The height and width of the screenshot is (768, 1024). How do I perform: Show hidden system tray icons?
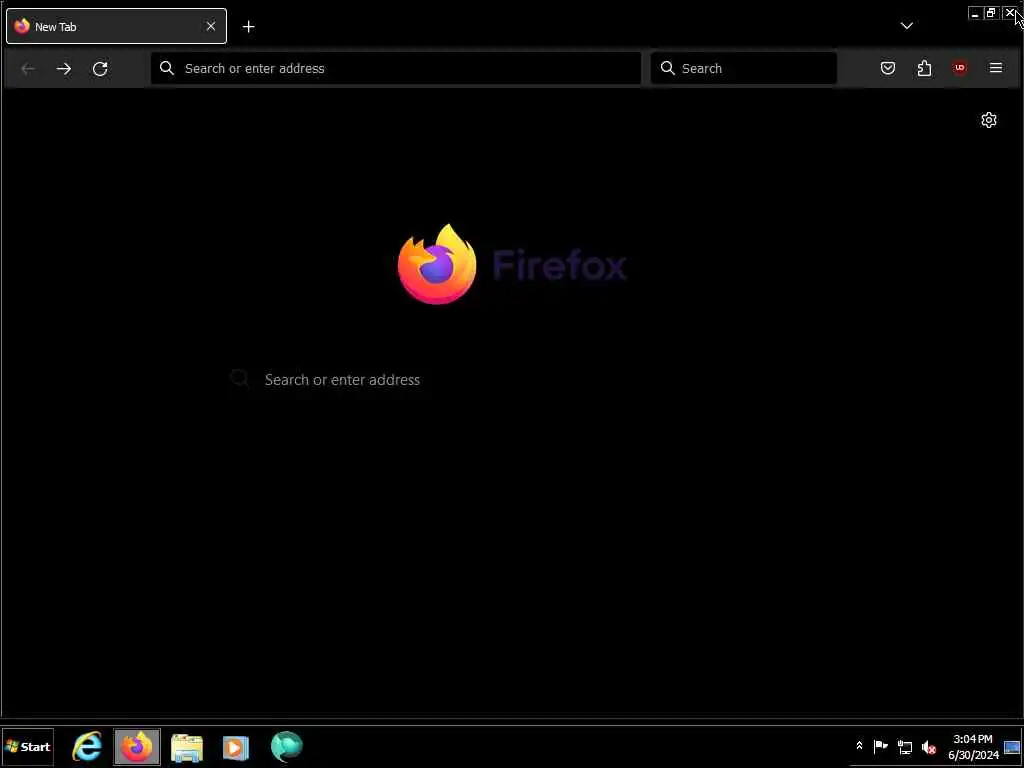(x=859, y=746)
